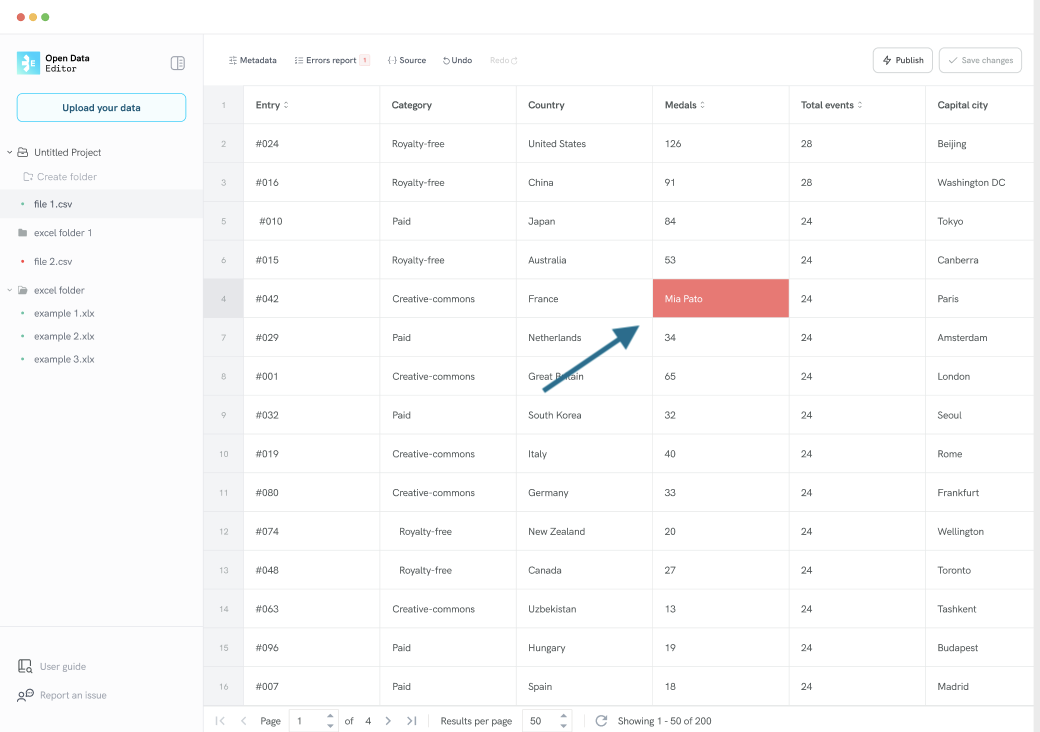Click the Open Data Editor logo

(28, 63)
